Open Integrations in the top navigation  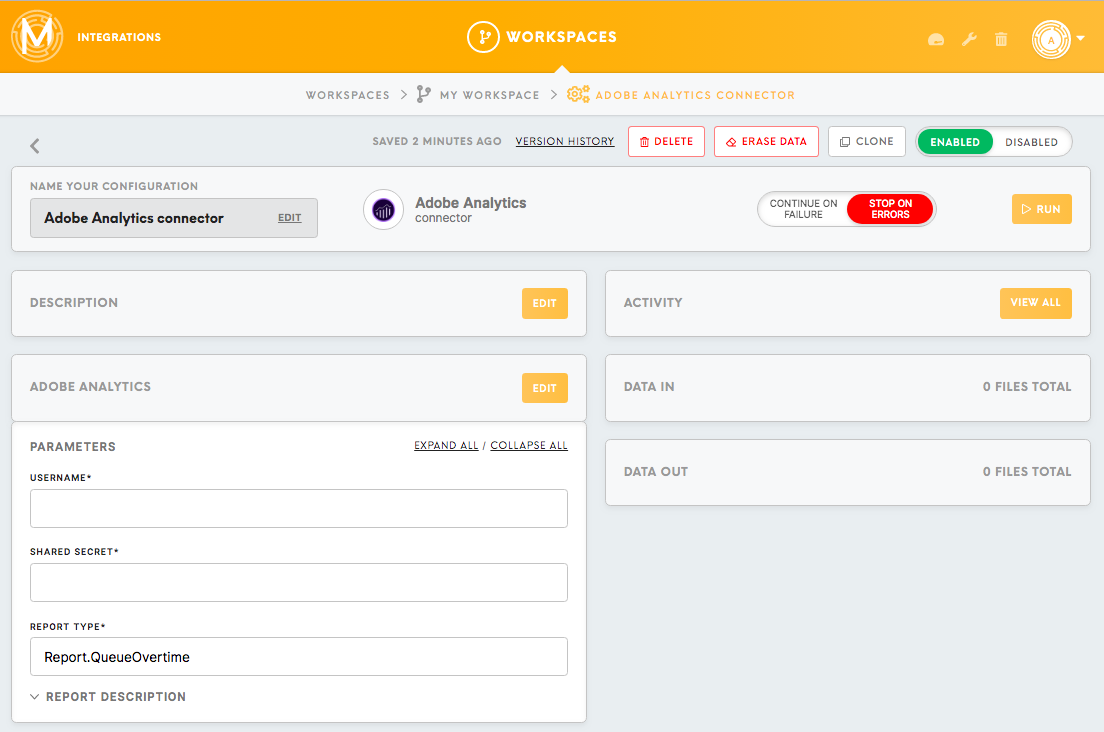point(119,37)
